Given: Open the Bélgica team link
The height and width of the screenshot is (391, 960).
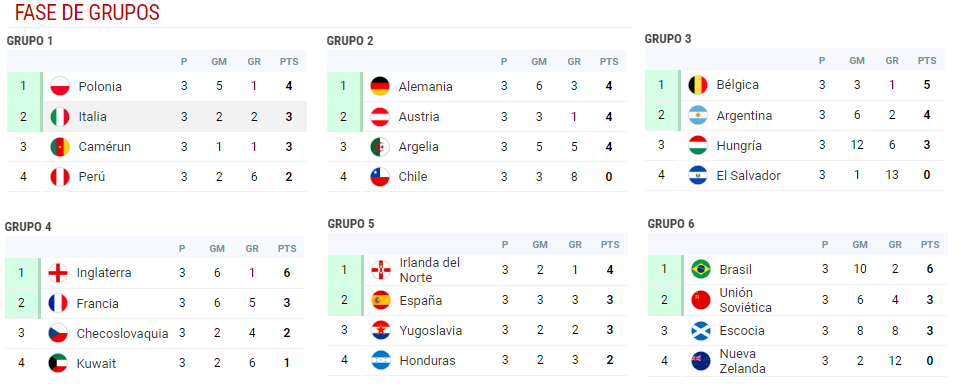Looking at the screenshot, I should tap(738, 84).
